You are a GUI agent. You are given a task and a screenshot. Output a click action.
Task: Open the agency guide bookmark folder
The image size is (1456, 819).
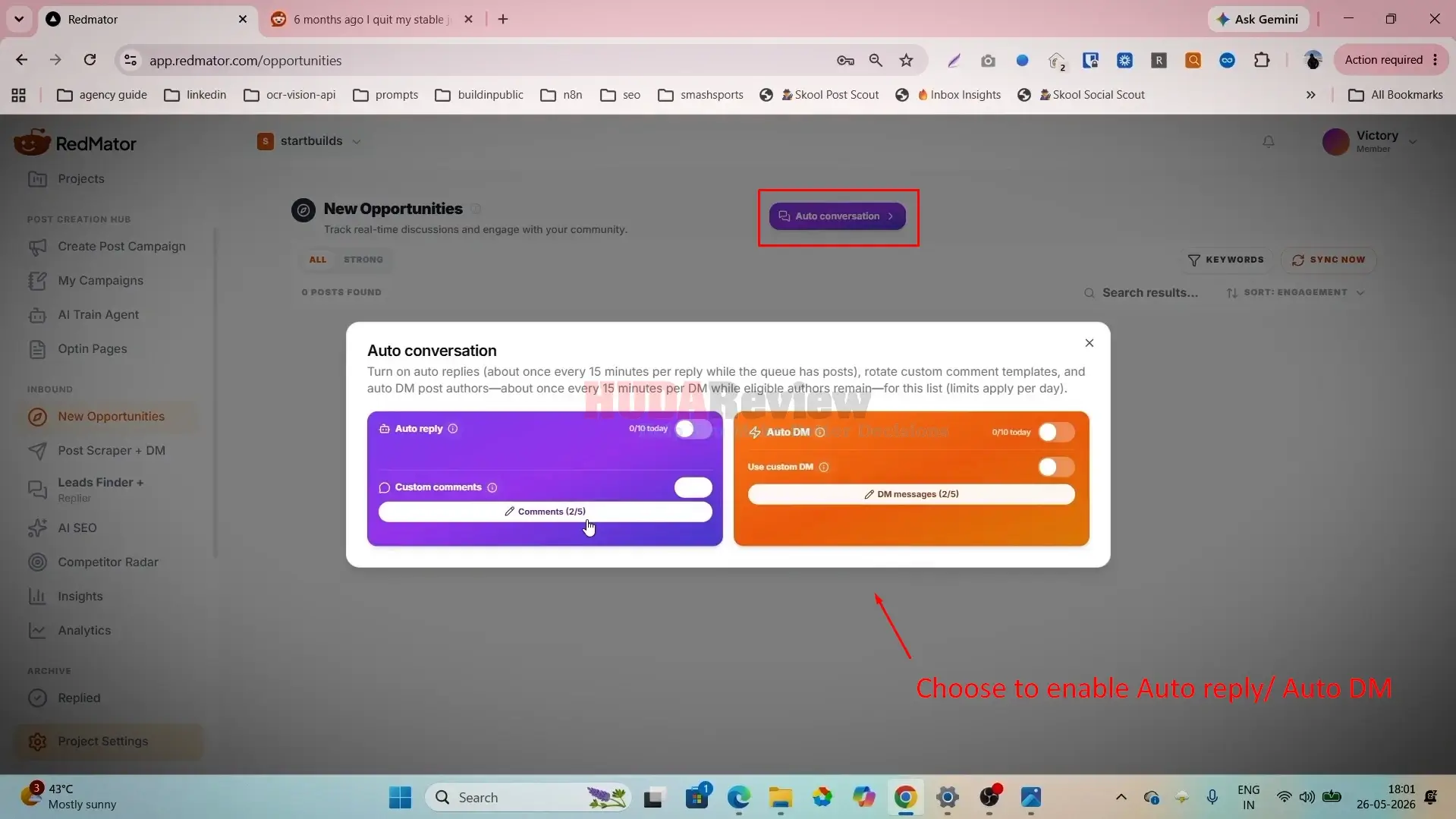[102, 95]
